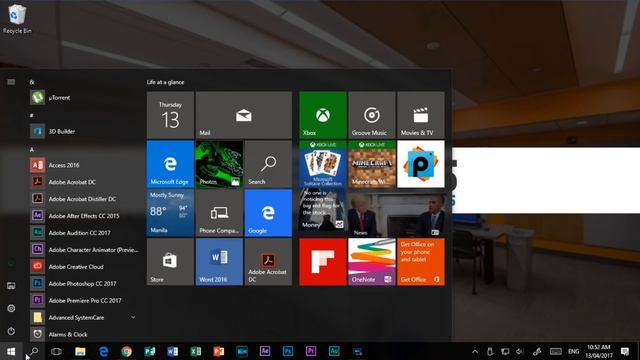This screenshot has width=640, height=360.
Task: Expand the Start menu hamburger button
Action: (11, 82)
